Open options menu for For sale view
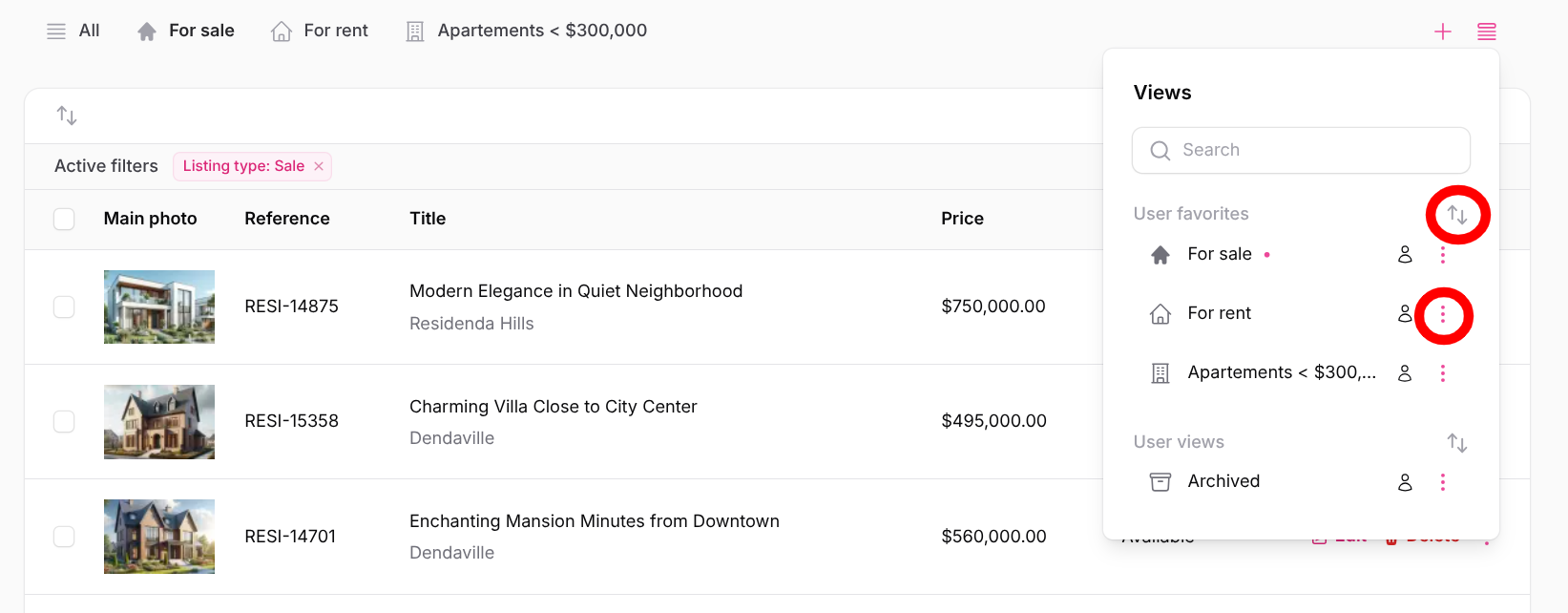Viewport: 1568px width, 613px height. [1442, 255]
